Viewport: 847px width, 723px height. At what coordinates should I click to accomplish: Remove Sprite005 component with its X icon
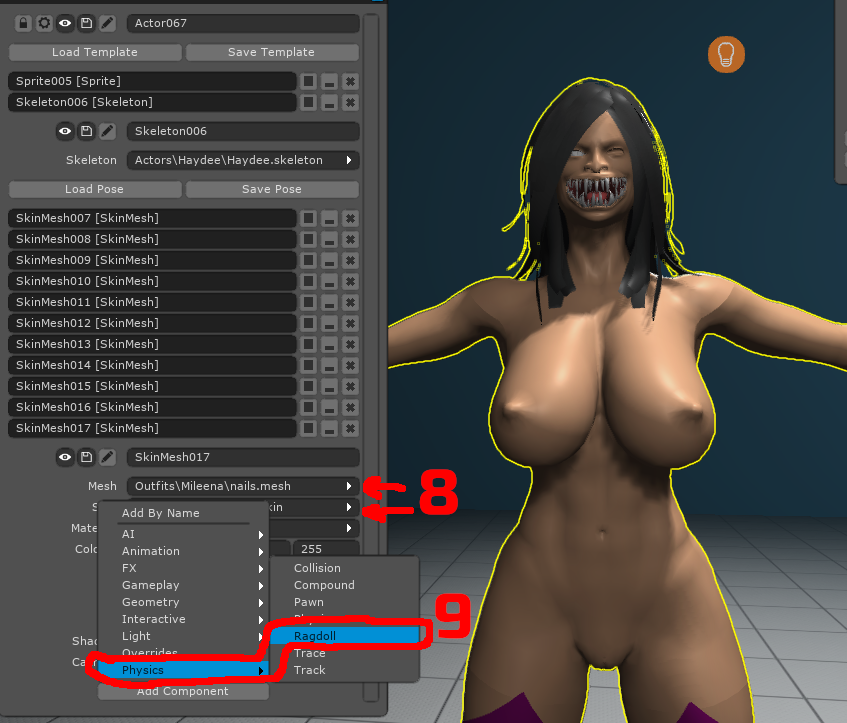point(350,82)
